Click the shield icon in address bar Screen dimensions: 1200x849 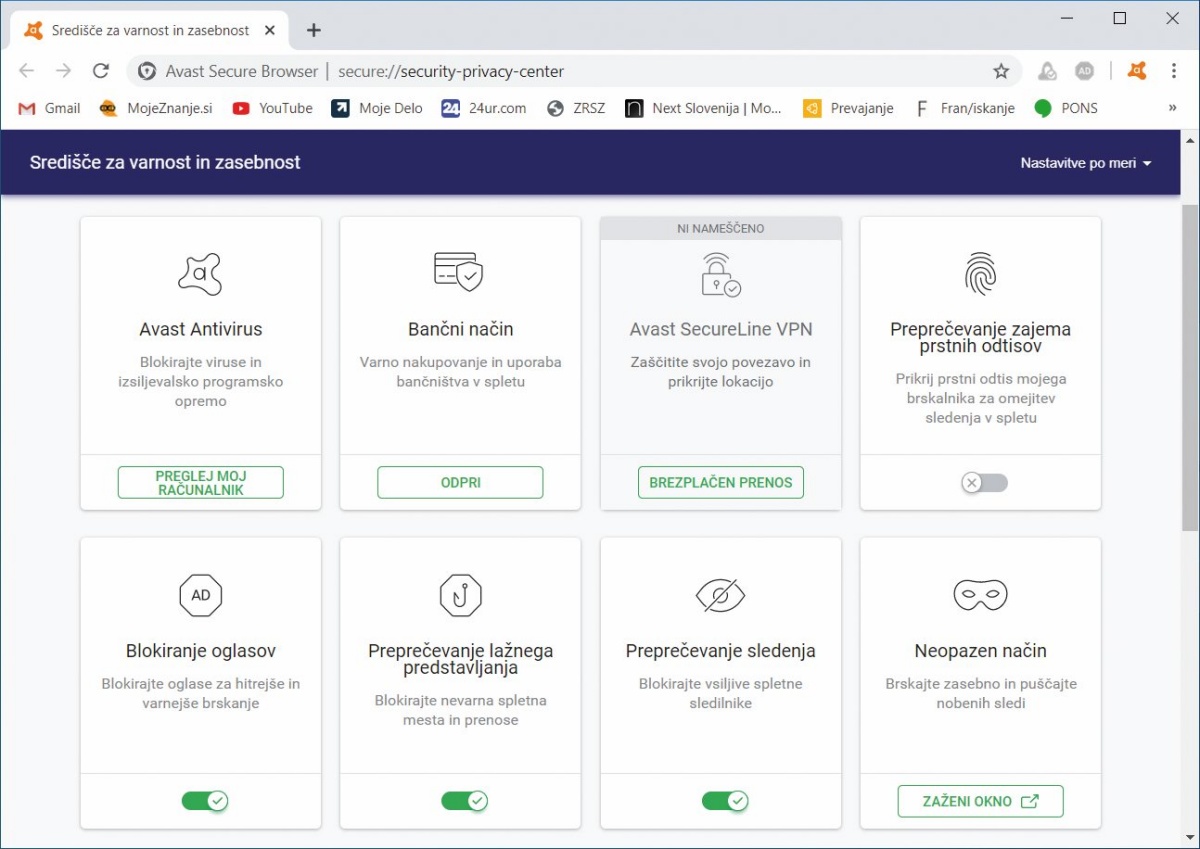click(147, 71)
